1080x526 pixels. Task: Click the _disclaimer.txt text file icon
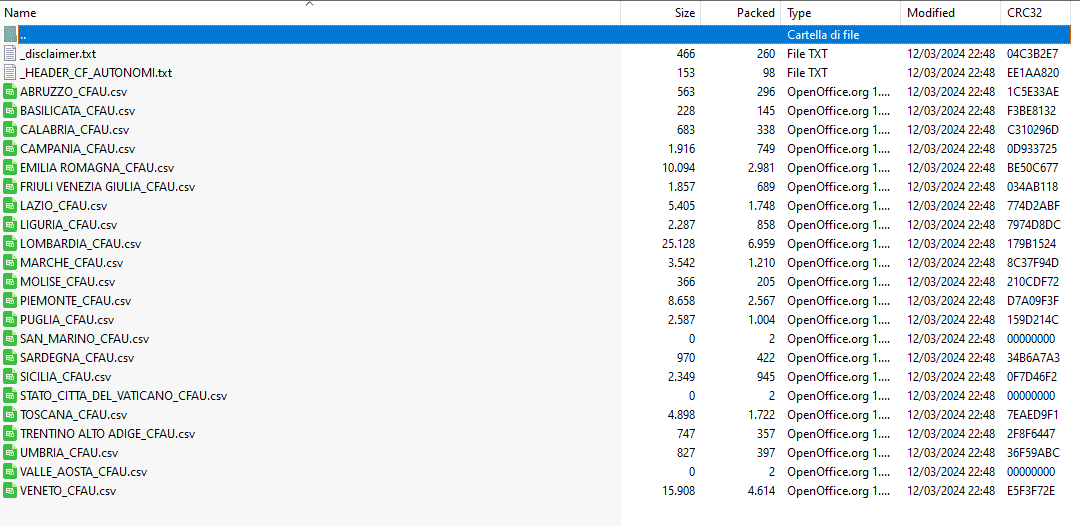(11, 54)
